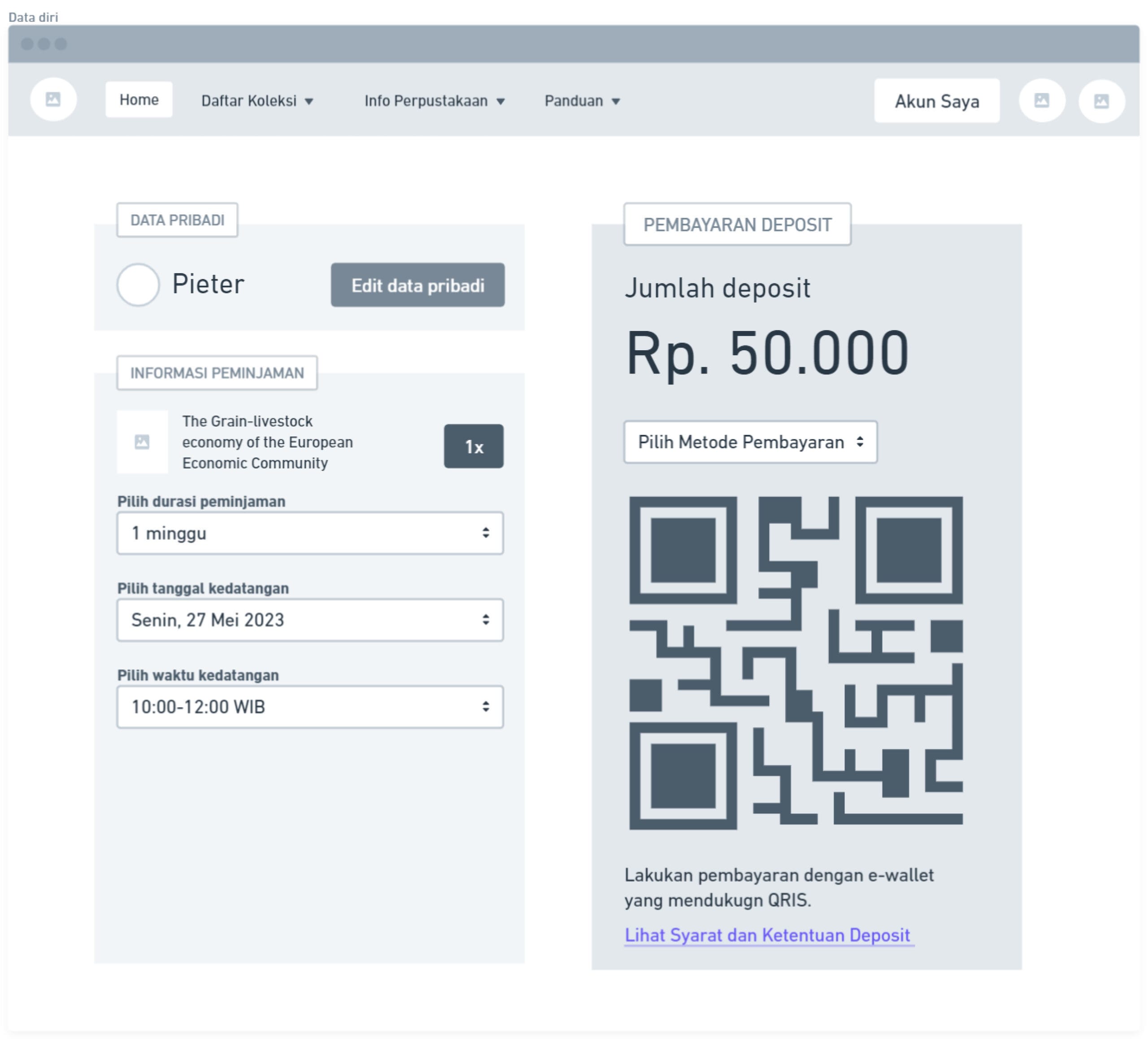Image resolution: width=1148 pixels, height=1039 pixels.
Task: Open the 10:00-12:00 WIB time selector
Action: pyautogui.click(x=310, y=707)
